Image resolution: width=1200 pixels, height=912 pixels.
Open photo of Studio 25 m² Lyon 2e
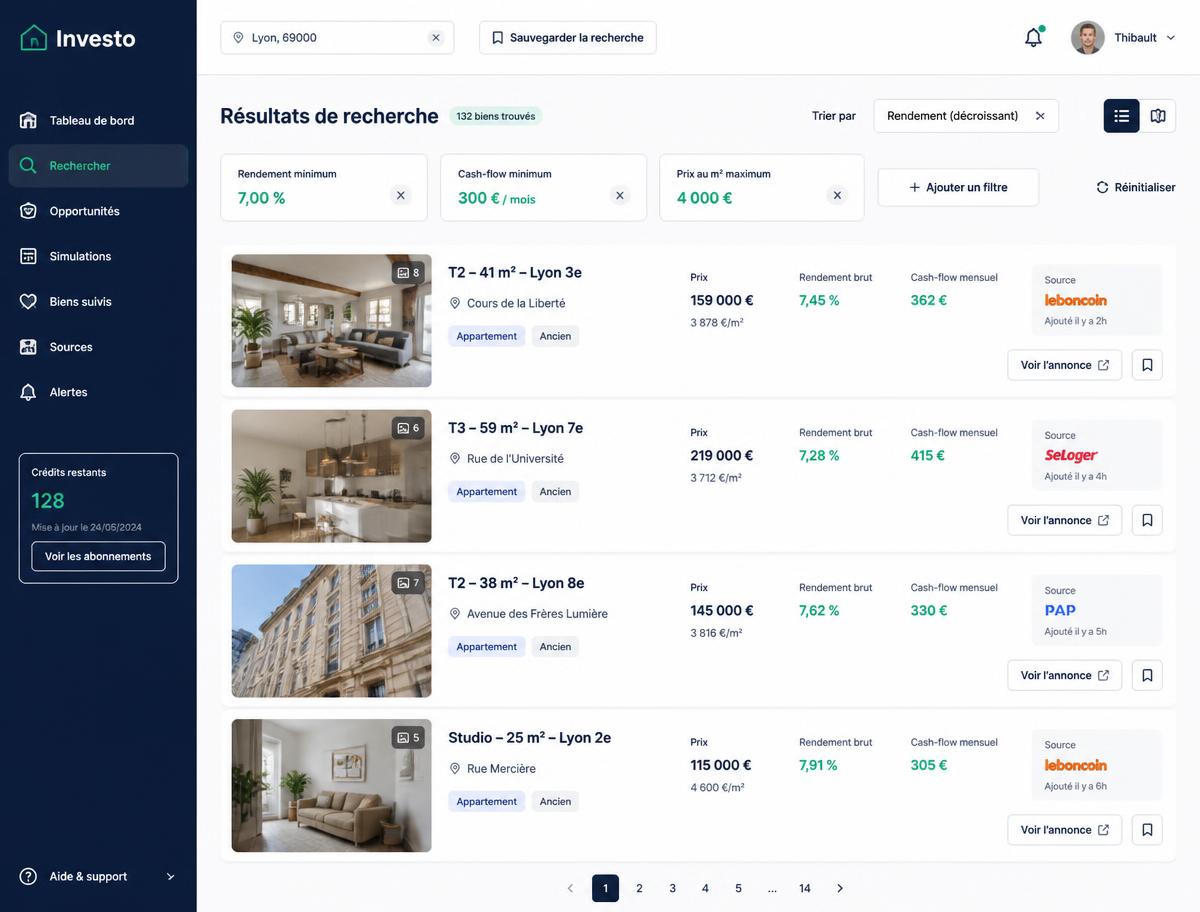[x=332, y=786]
